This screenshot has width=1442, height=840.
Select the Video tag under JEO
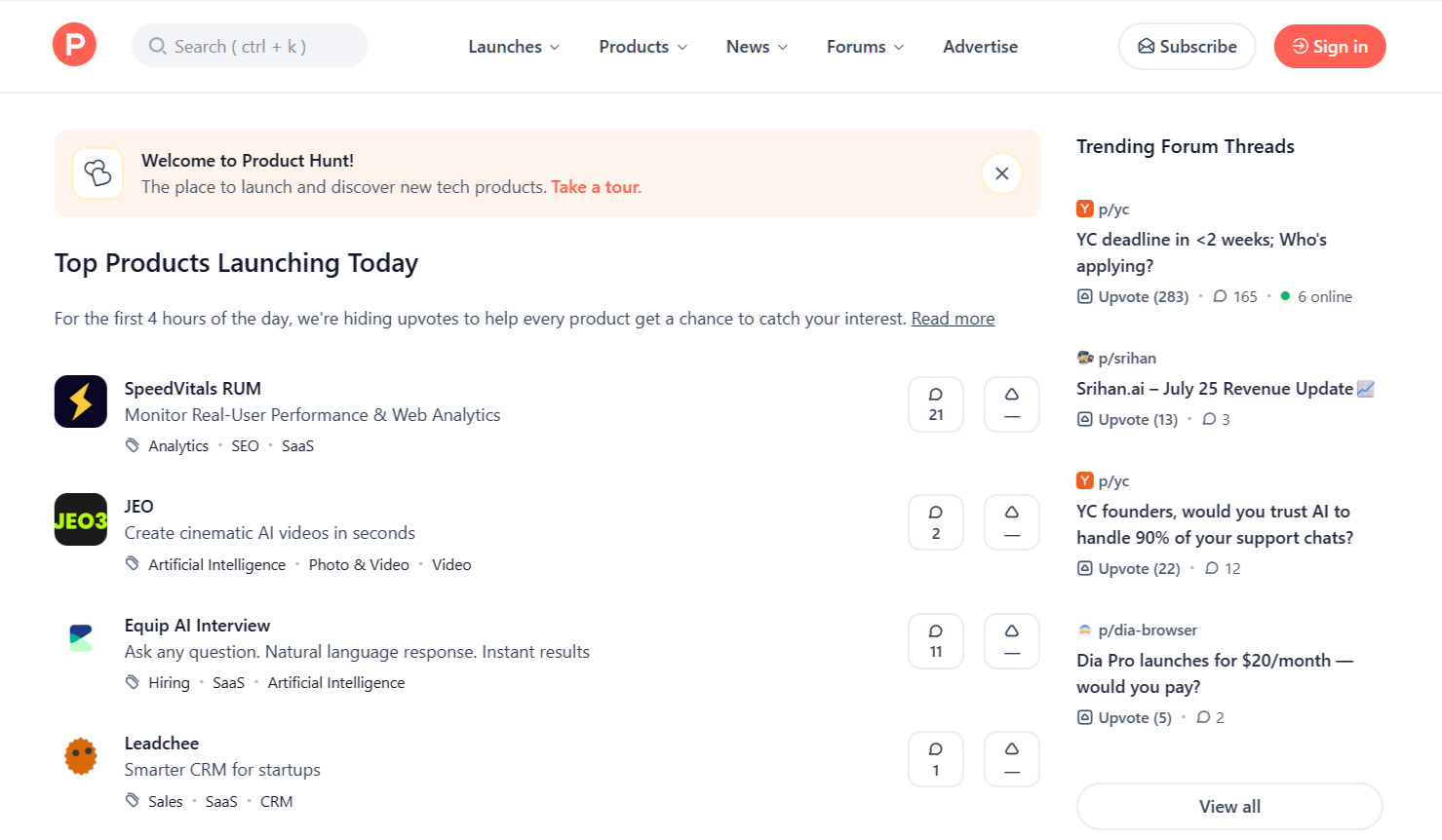[x=451, y=565]
